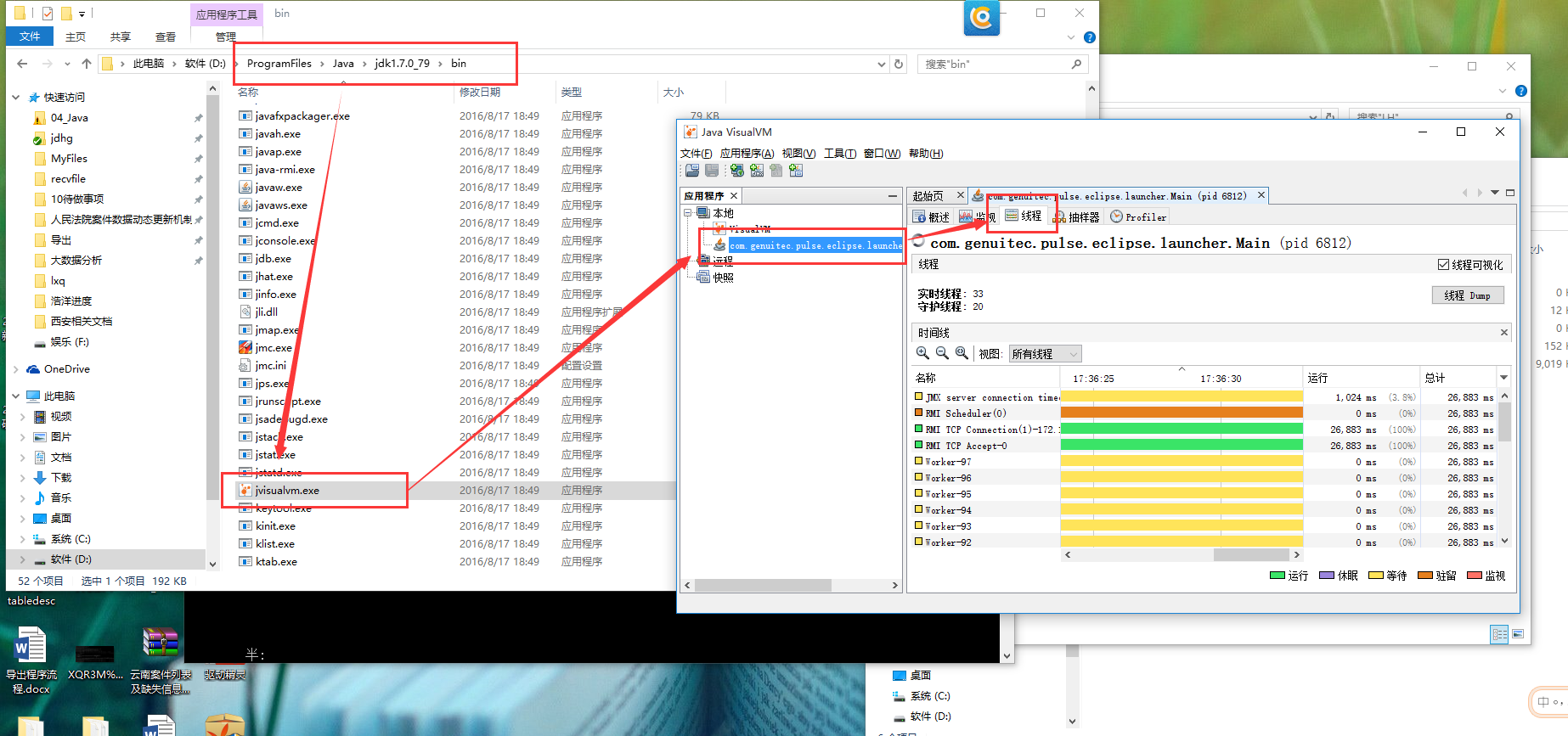Open the Explorer address bar history dropdown
The height and width of the screenshot is (736, 1568).
[x=881, y=65]
